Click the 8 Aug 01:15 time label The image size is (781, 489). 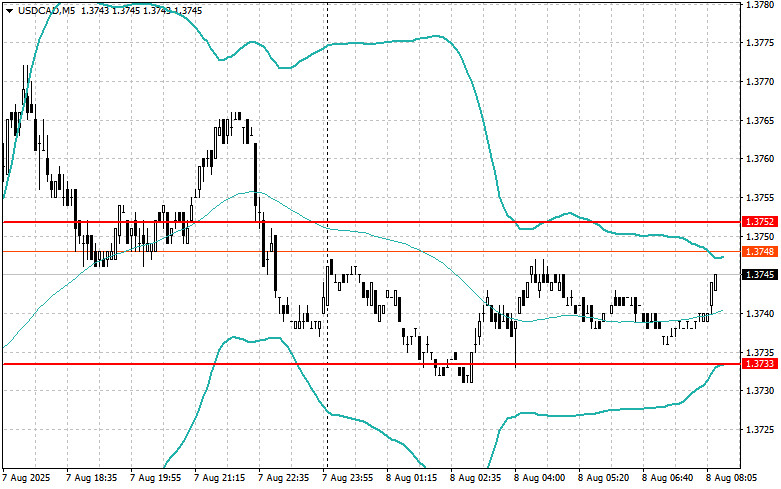coord(411,478)
